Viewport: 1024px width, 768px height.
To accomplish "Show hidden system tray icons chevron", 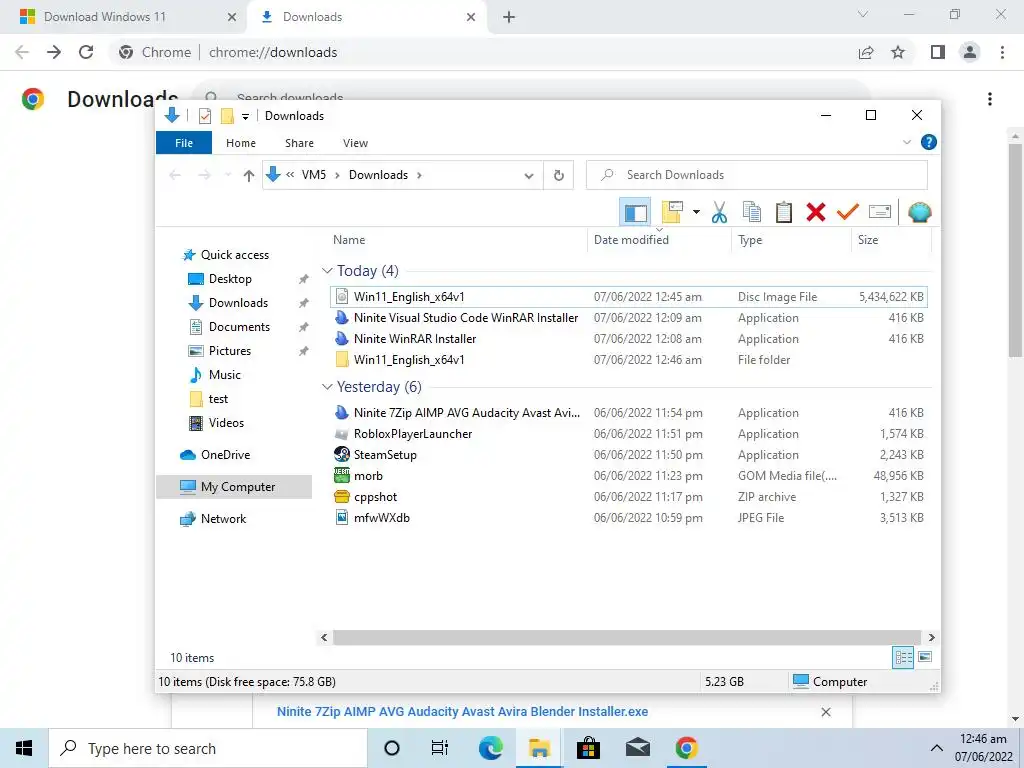I will [936, 748].
